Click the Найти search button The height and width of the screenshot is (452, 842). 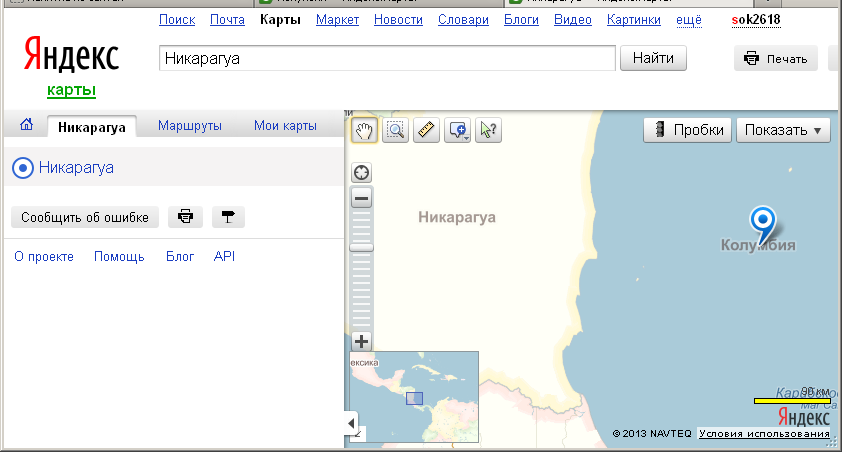pyautogui.click(x=653, y=58)
